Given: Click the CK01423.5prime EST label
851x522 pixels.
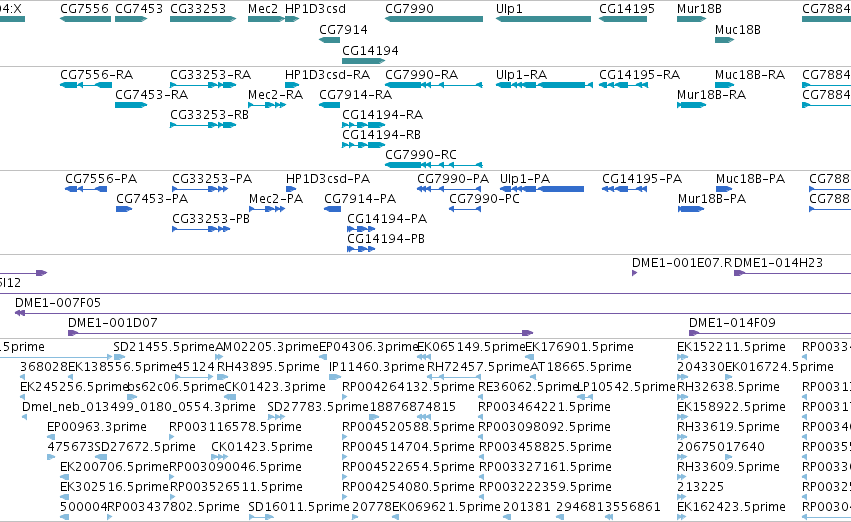Looking at the screenshot, I should click(x=262, y=447).
